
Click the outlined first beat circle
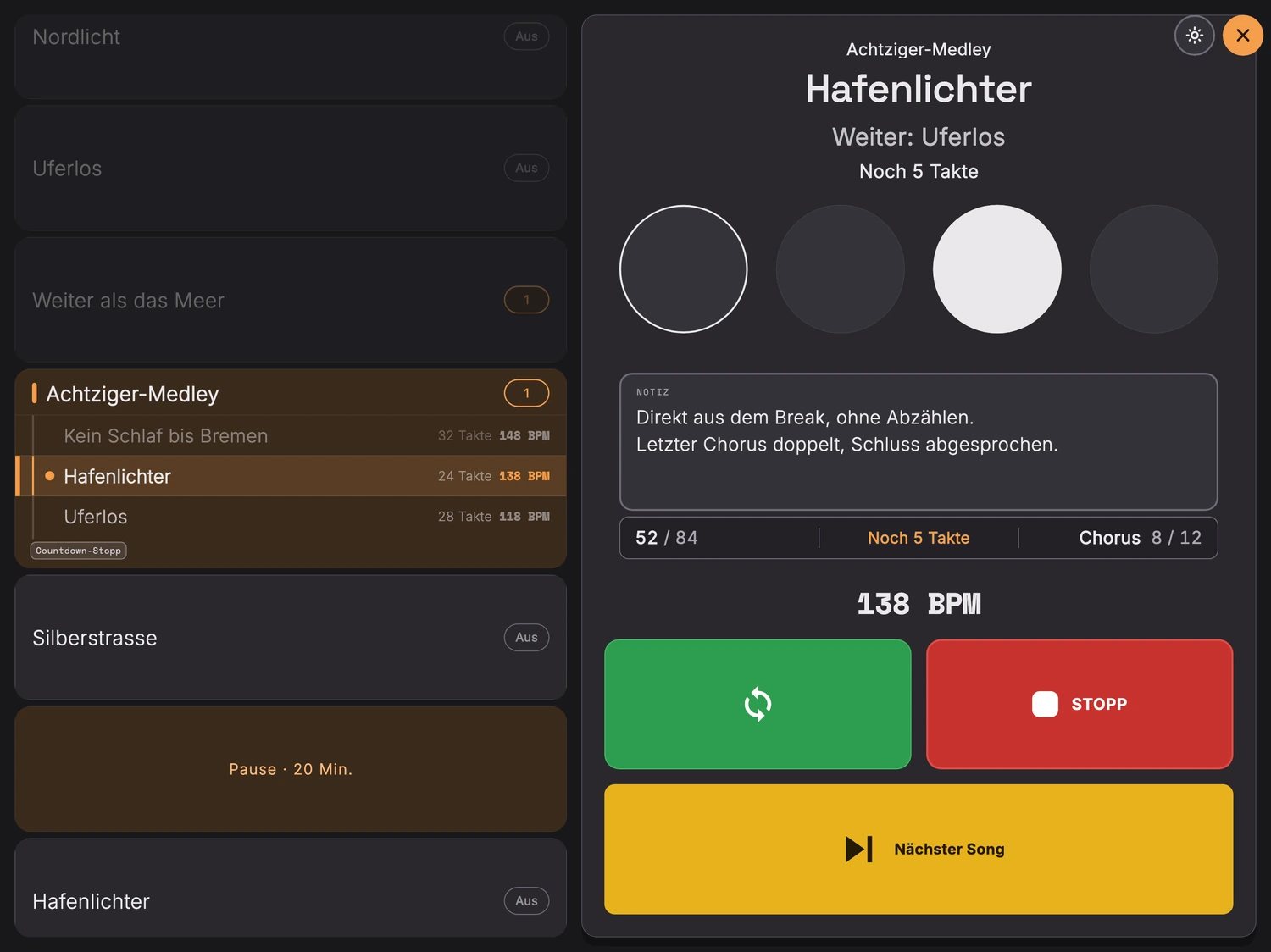click(x=684, y=269)
